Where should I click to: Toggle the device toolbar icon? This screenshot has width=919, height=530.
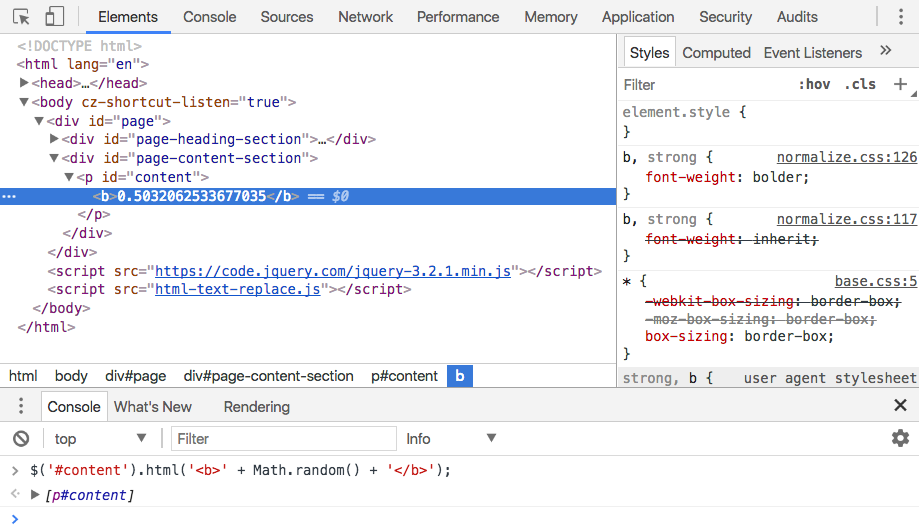[x=54, y=17]
